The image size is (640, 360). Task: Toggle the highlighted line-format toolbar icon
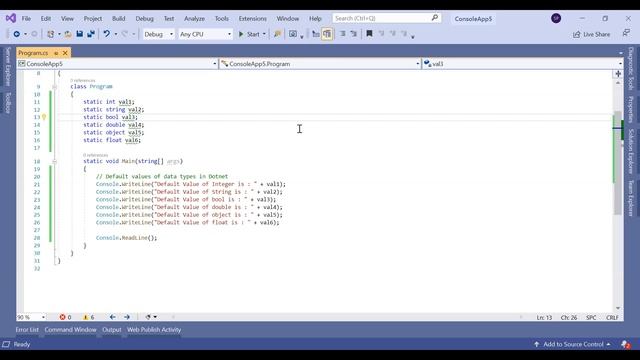coord(327,34)
